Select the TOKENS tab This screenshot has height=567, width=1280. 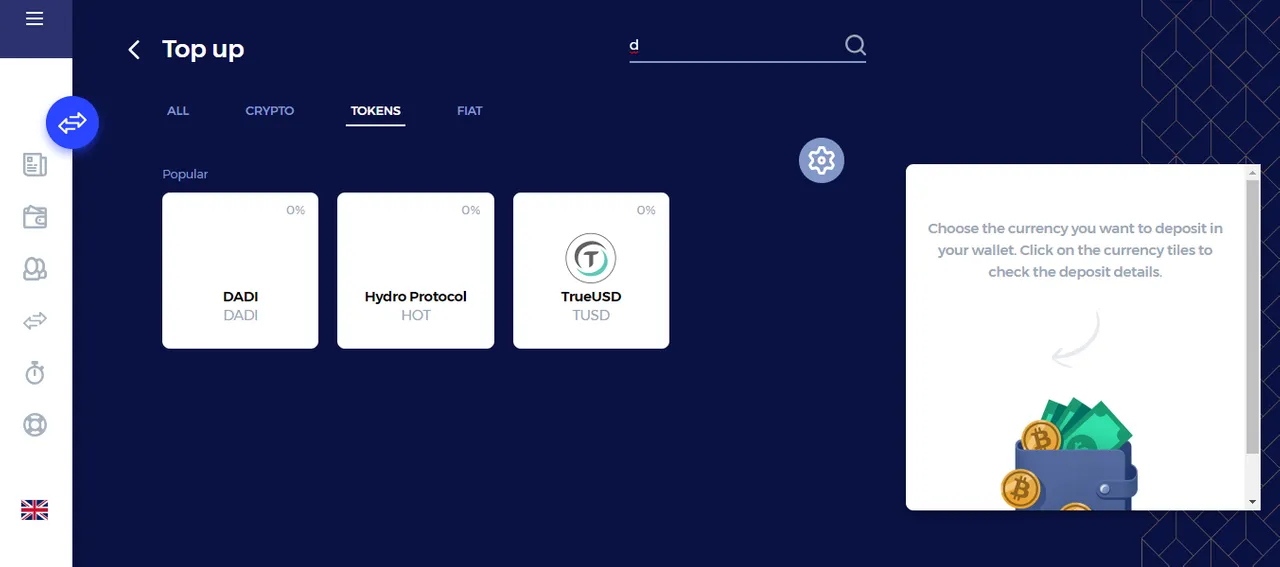[x=376, y=111]
